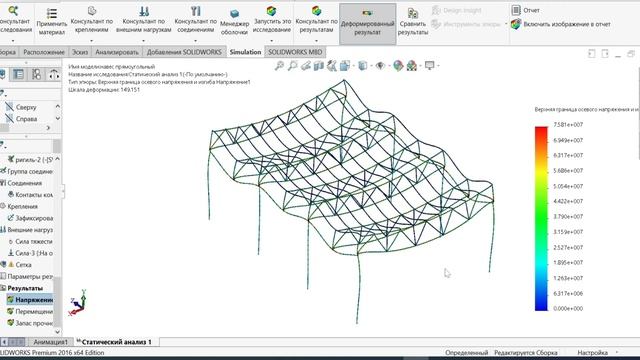The height and width of the screenshot is (360, 640).
Task: Expand Консультант по соединениям dropdown arrow
Action: (195, 40)
